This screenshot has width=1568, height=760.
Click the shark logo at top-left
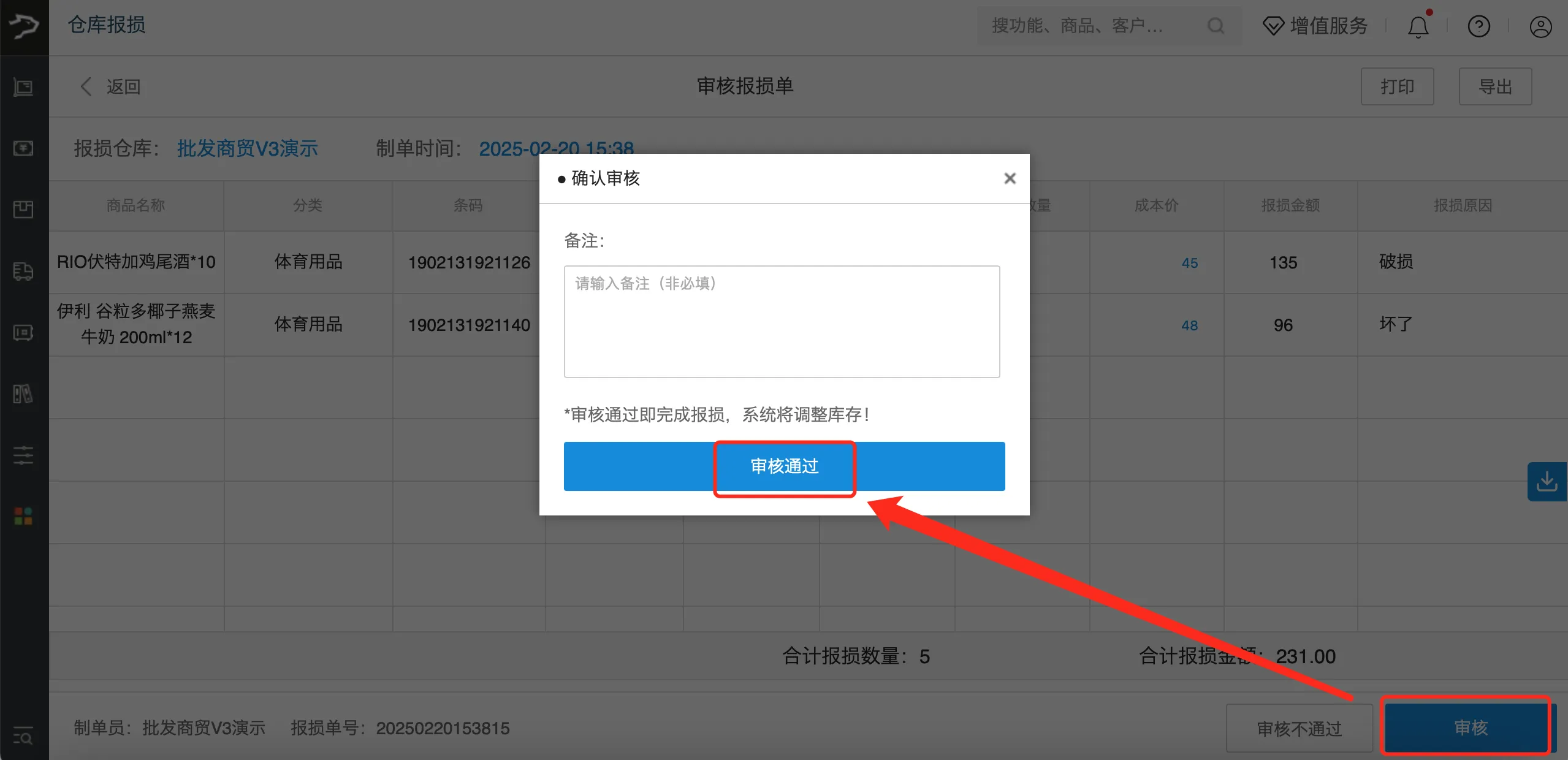click(x=24, y=26)
